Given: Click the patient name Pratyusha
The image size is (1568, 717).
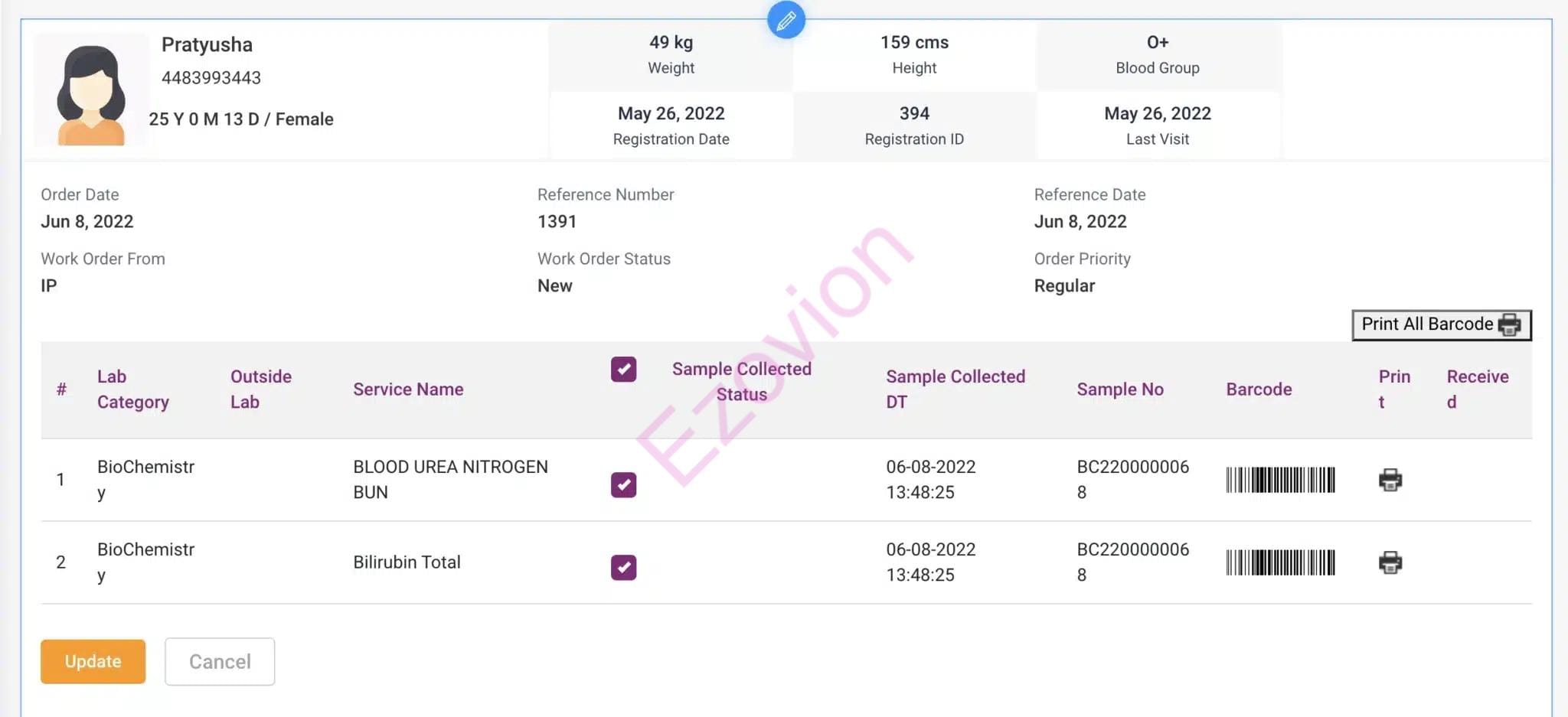Looking at the screenshot, I should tap(207, 44).
